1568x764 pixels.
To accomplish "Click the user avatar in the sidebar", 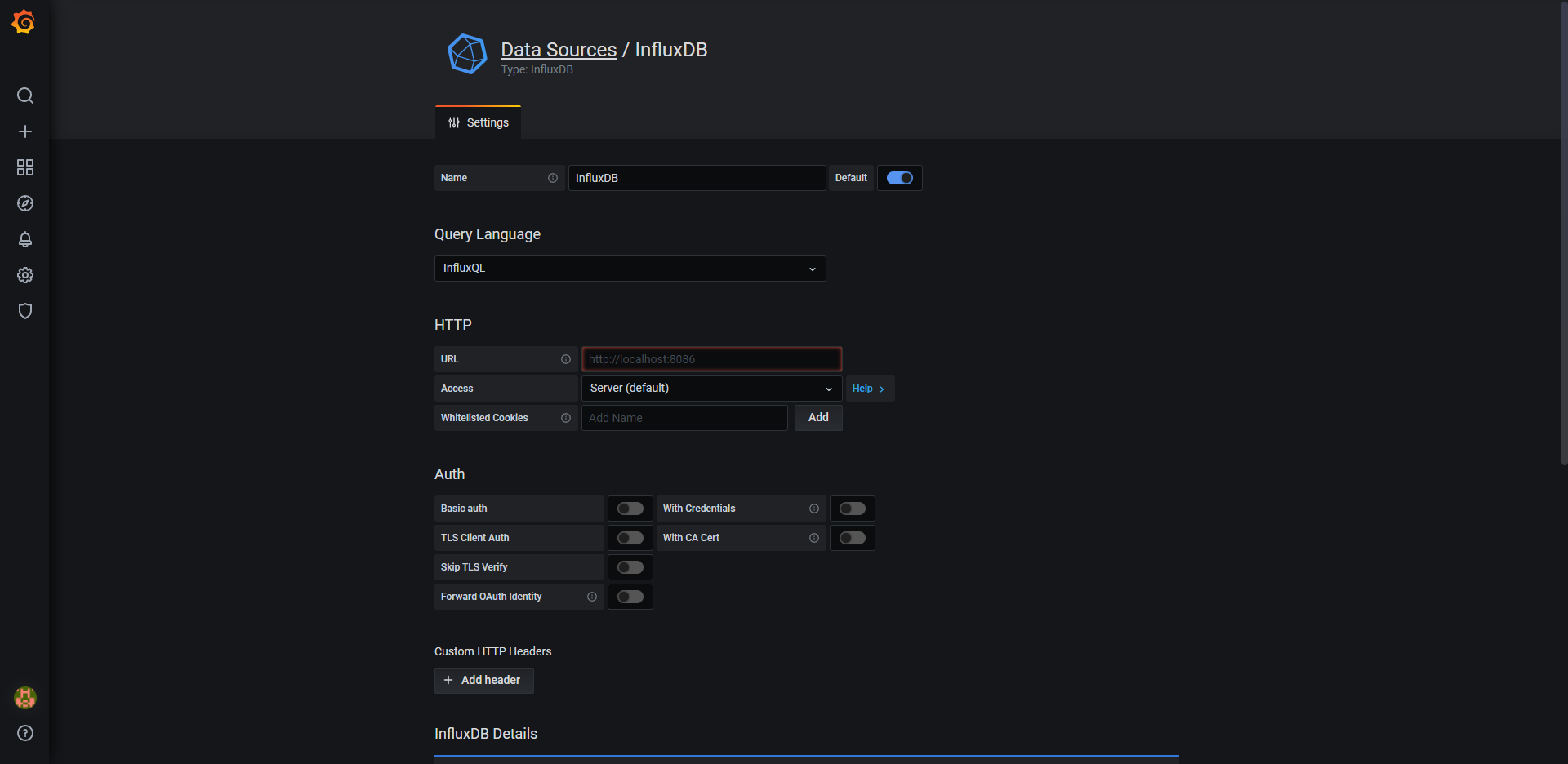I will click(x=25, y=698).
